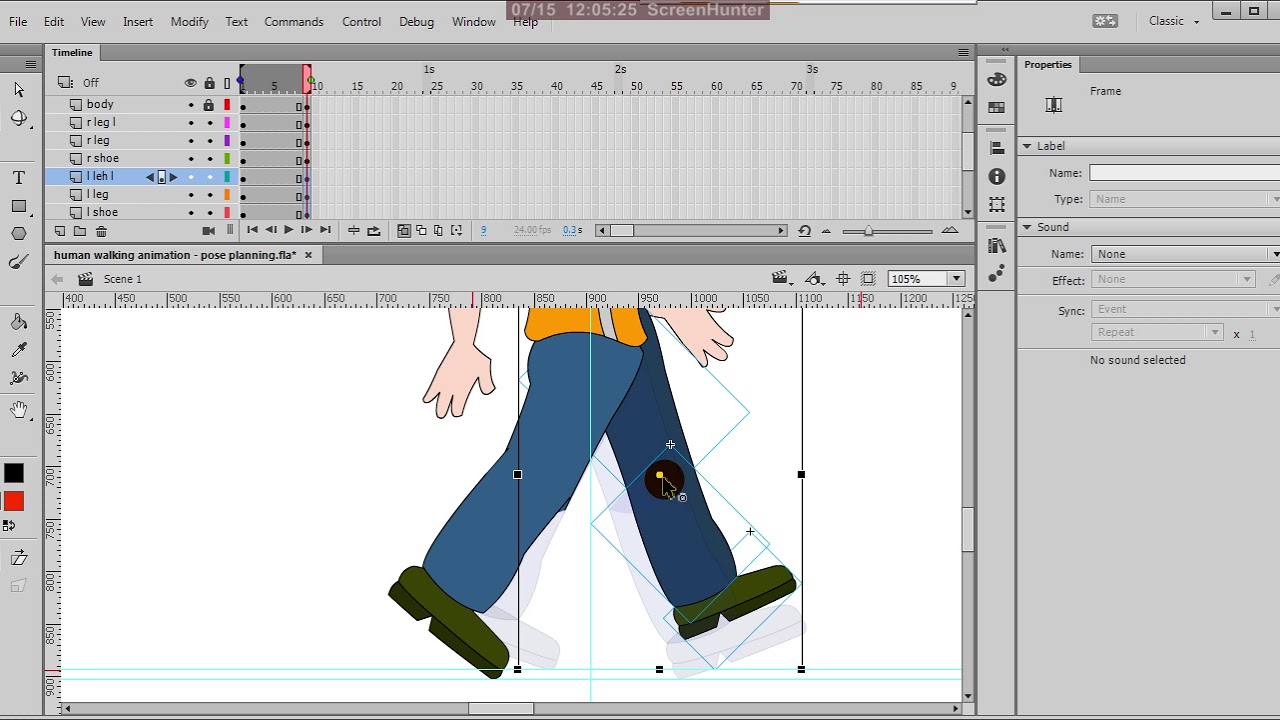Click the workspace sync settings icon

tap(1105, 21)
